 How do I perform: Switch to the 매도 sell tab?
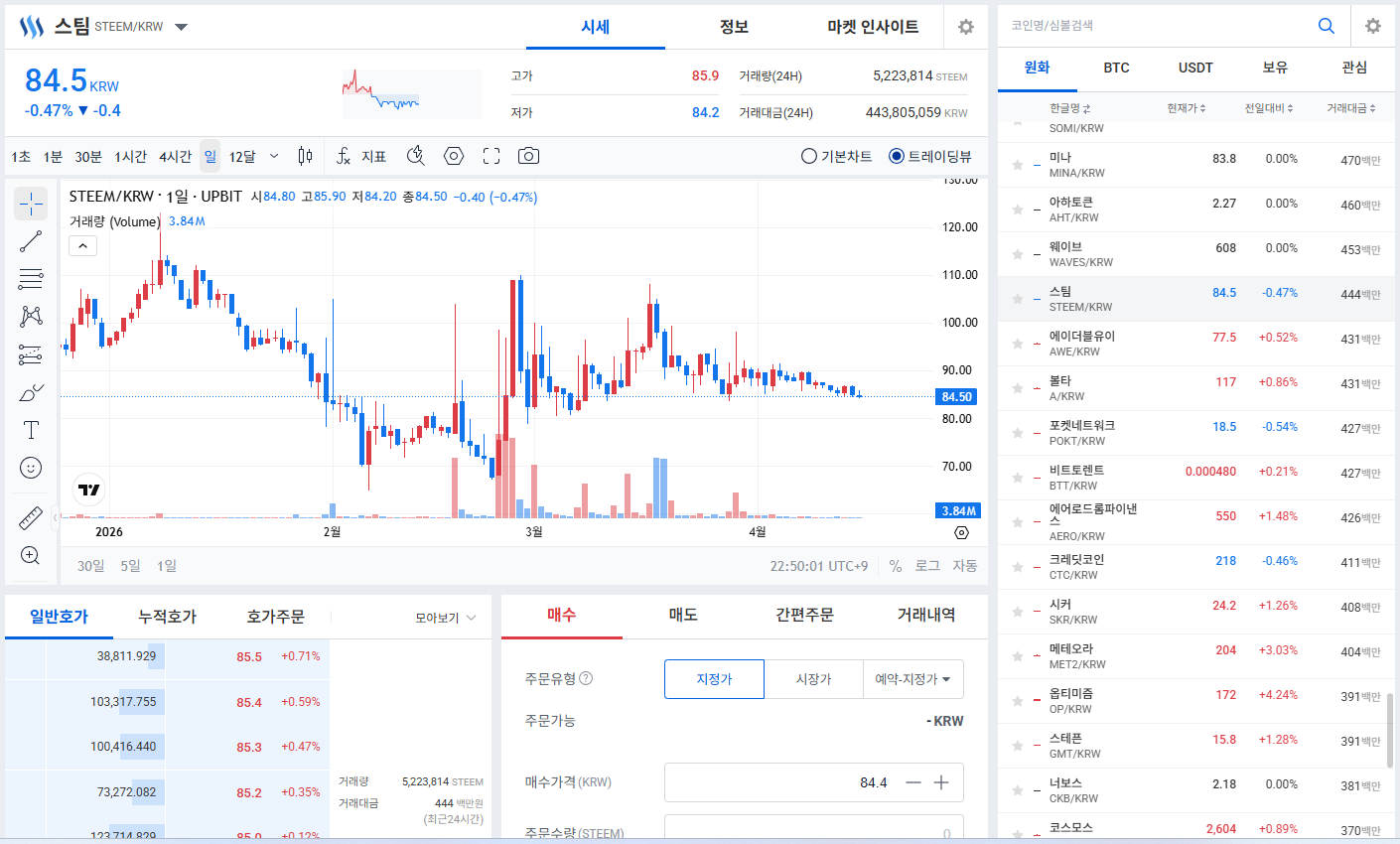point(683,616)
